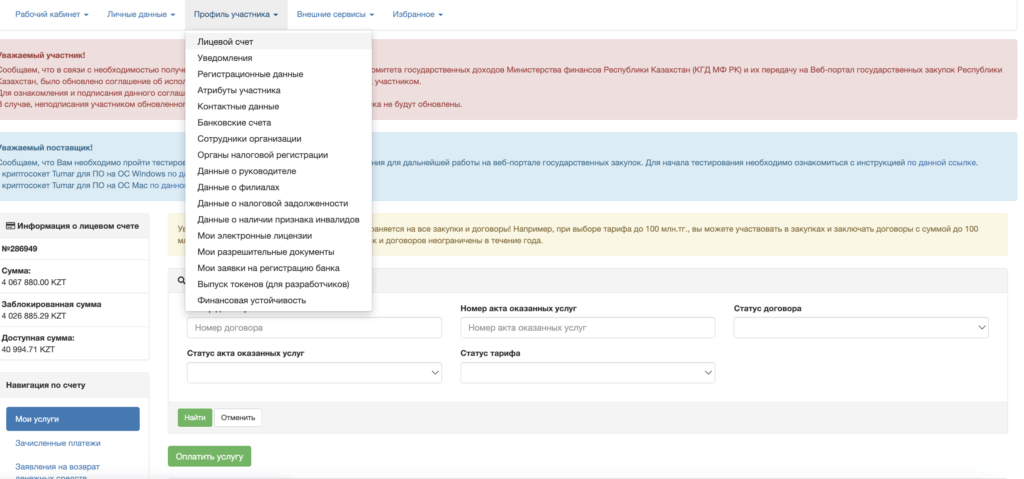This screenshot has width=1024, height=479.
Task: Open Банковские счета menu entry
Action: coord(234,122)
